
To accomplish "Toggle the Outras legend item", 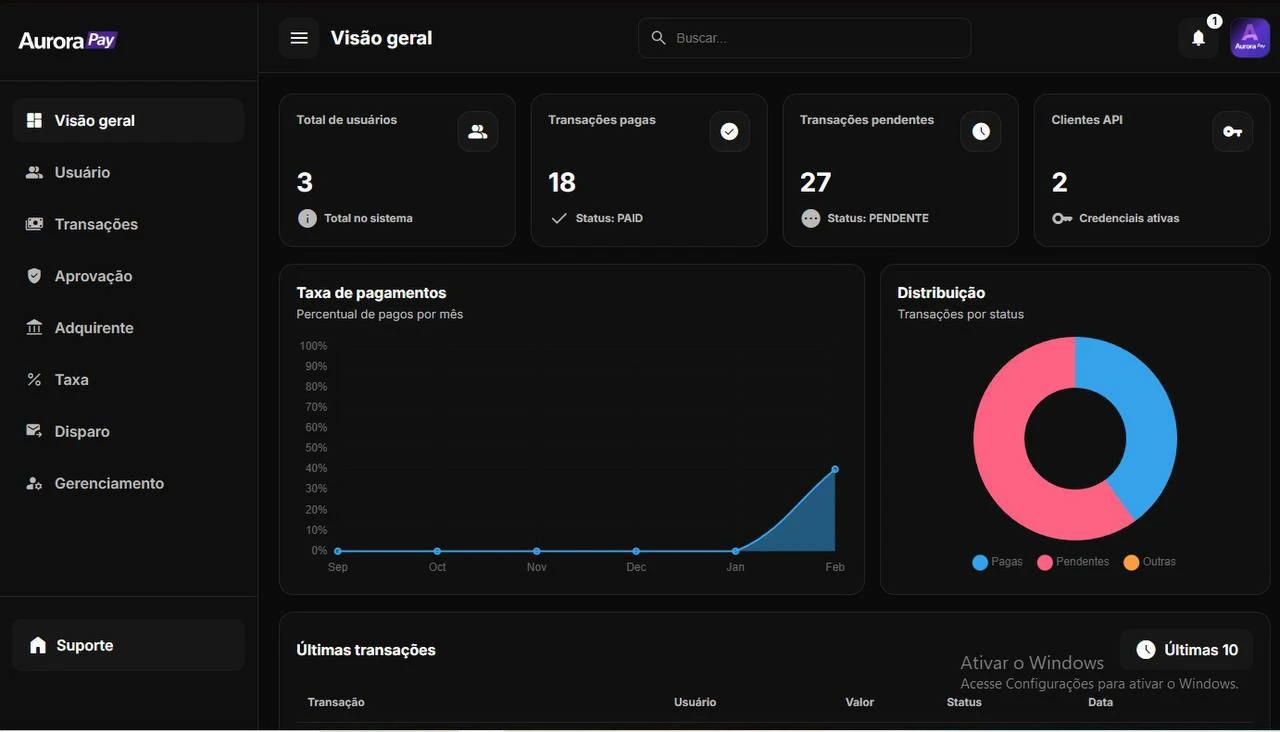I will (1150, 562).
